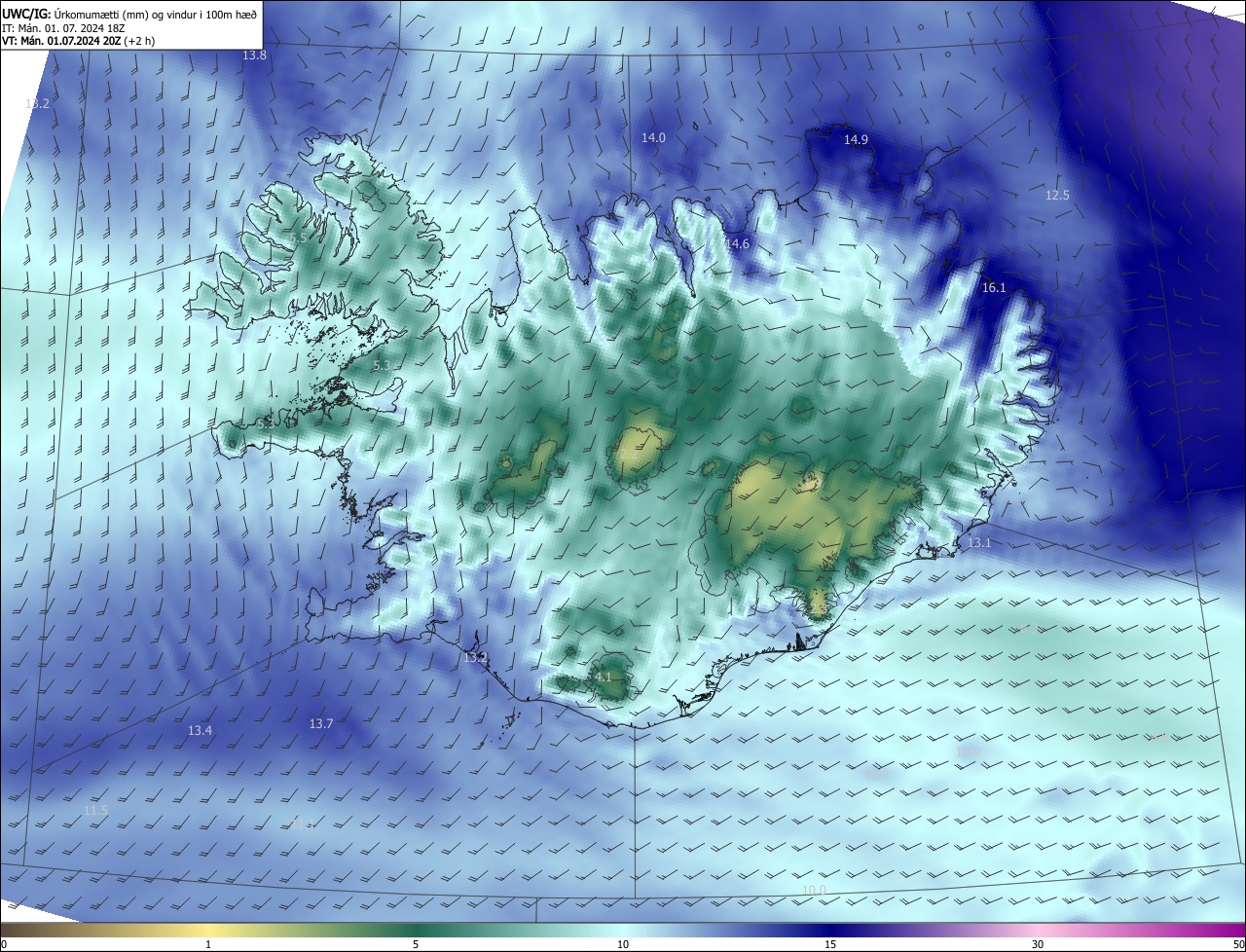The image size is (1246, 952).
Task: Click the 11.5 value label
Action: pyautogui.click(x=95, y=811)
